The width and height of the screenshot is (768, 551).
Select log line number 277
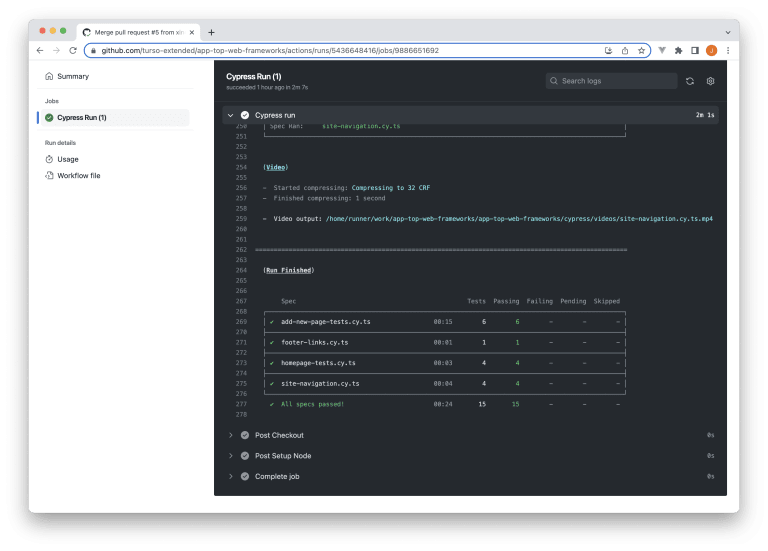pos(241,404)
